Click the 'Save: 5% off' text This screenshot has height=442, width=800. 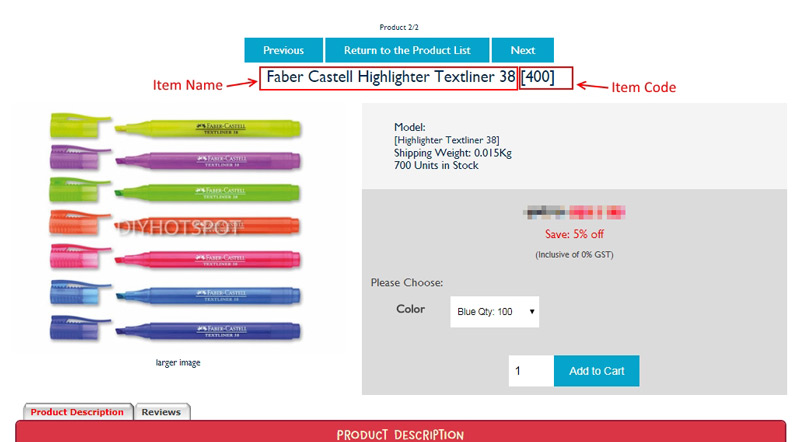[x=574, y=234]
